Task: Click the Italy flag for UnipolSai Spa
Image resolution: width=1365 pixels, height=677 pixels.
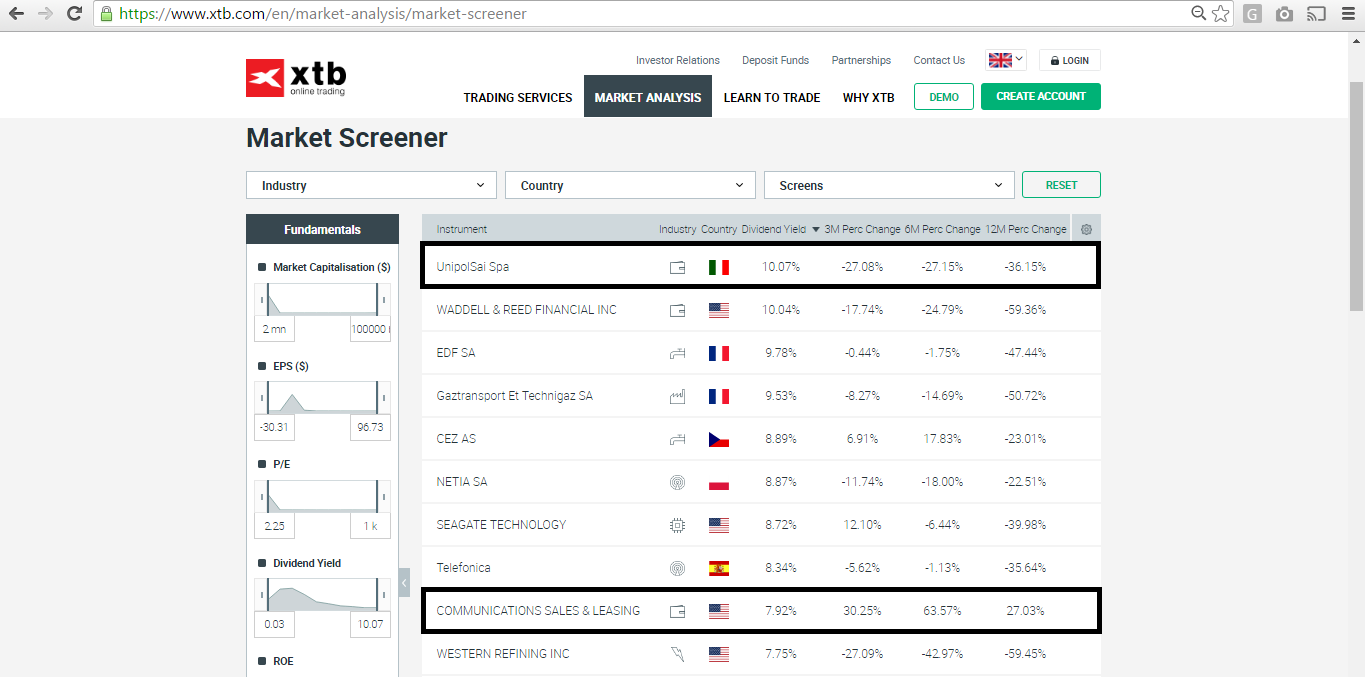Action: tap(718, 267)
